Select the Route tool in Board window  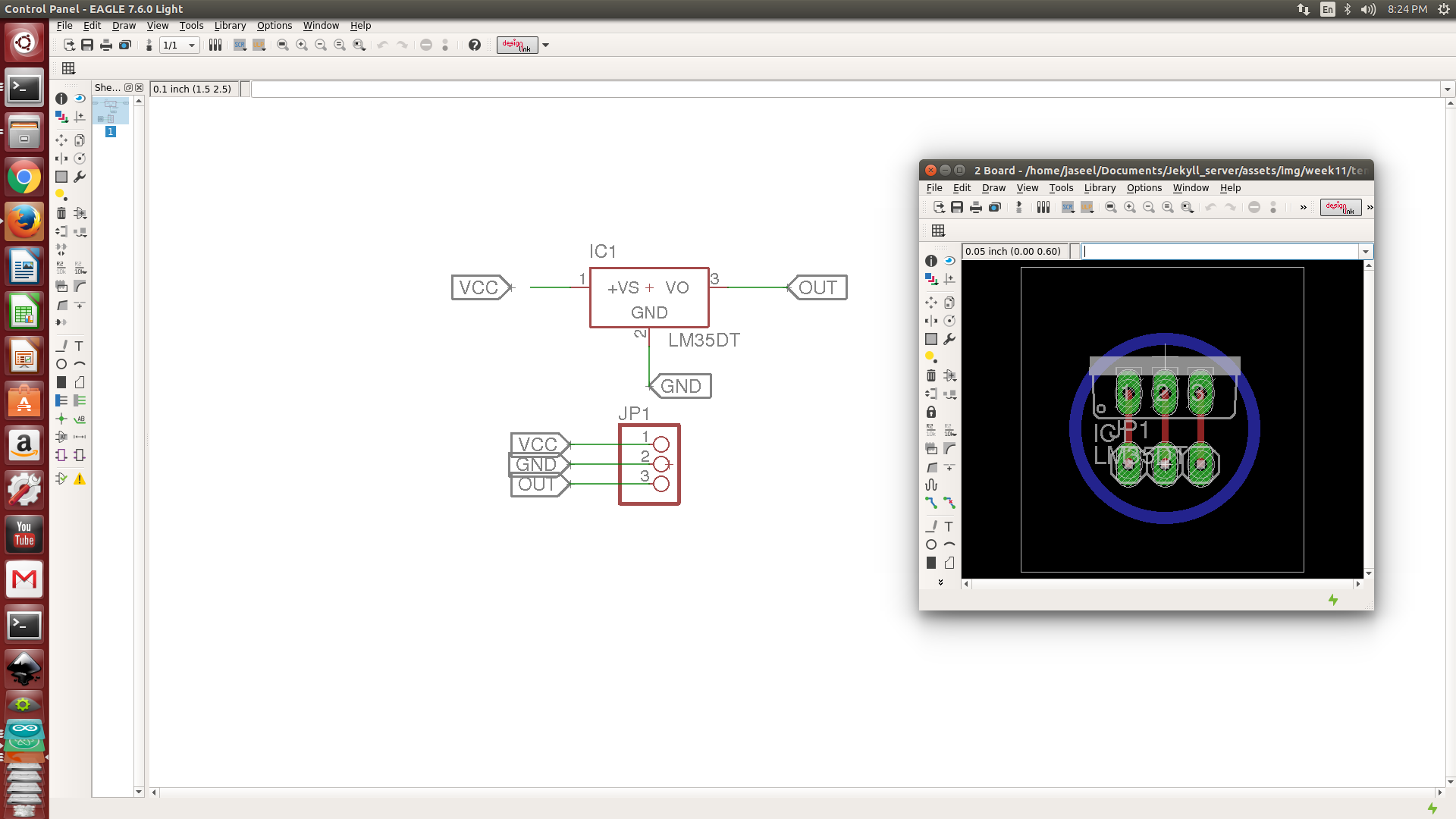[x=931, y=503]
